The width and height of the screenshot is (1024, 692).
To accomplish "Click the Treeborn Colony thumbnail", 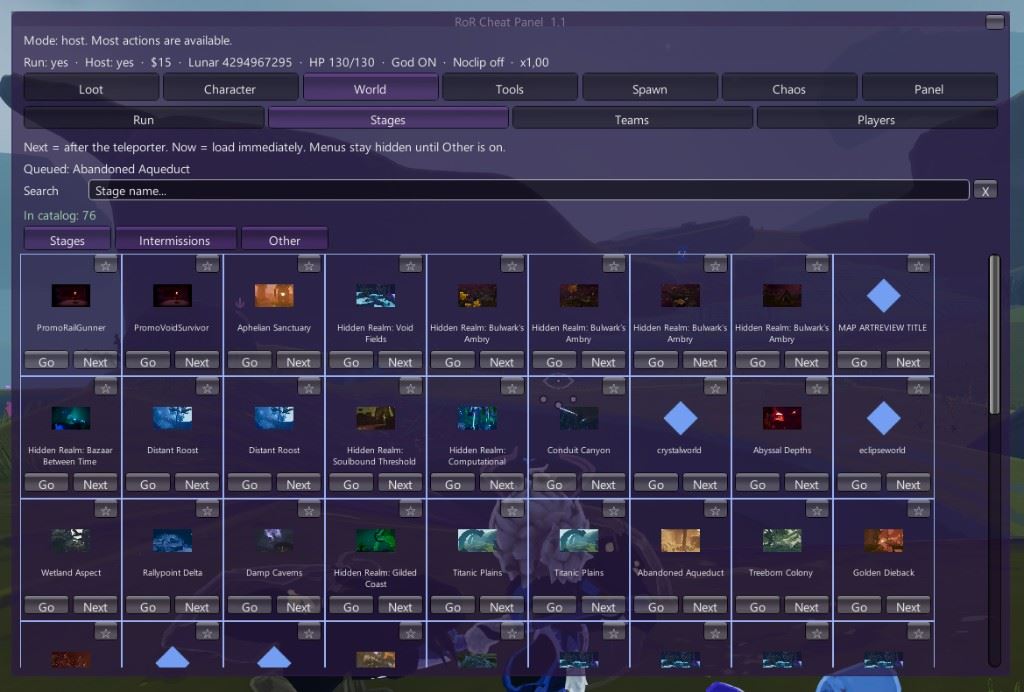I will (782, 541).
